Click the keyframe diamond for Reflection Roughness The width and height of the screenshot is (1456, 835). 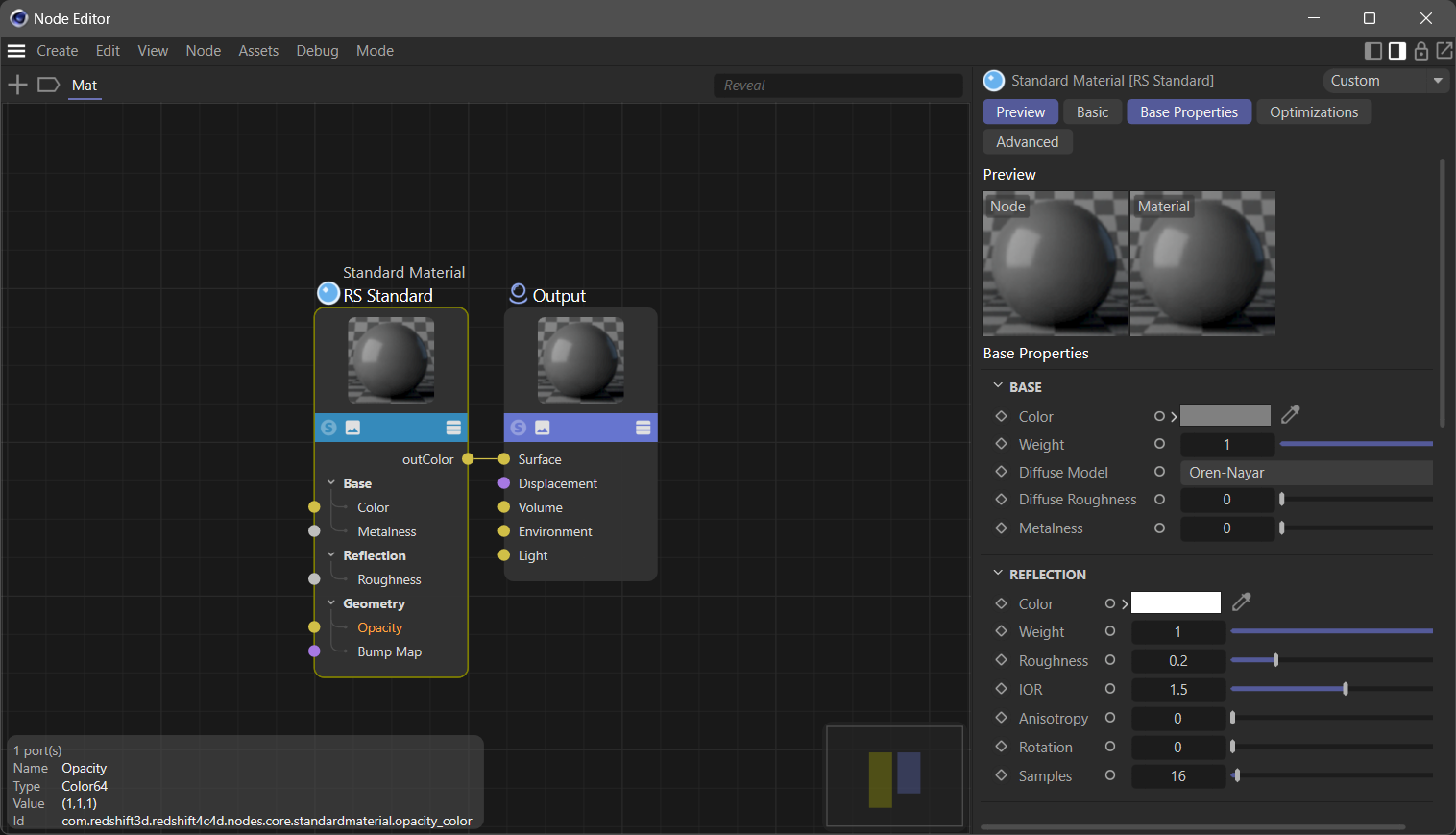(x=1001, y=660)
